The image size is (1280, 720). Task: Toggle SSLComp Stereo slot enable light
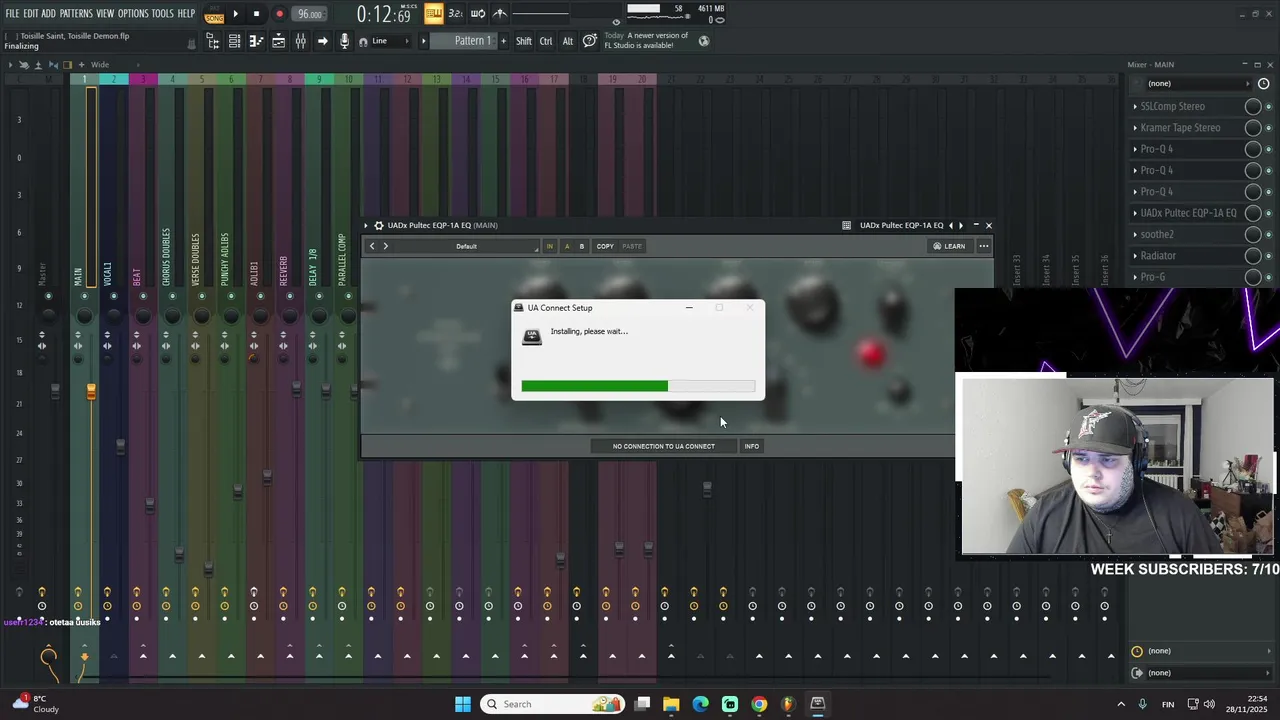(x=1270, y=106)
